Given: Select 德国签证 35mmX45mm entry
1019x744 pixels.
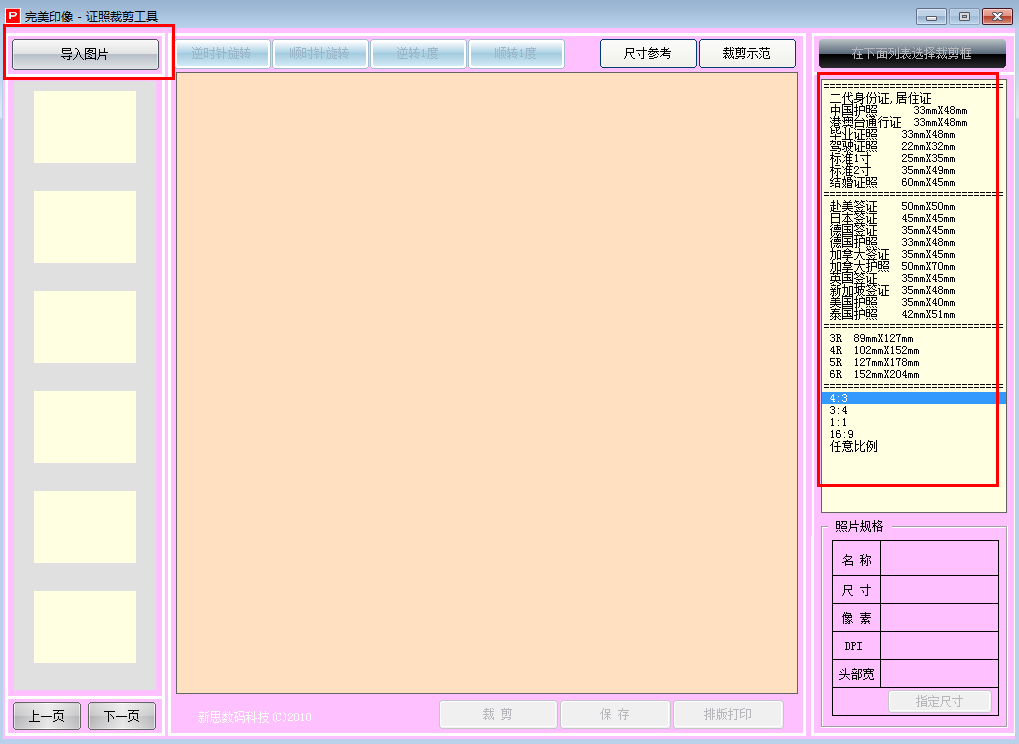Looking at the screenshot, I should (913, 231).
